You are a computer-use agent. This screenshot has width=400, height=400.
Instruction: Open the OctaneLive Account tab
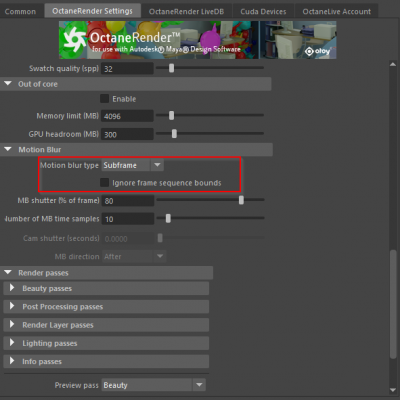tap(337, 11)
